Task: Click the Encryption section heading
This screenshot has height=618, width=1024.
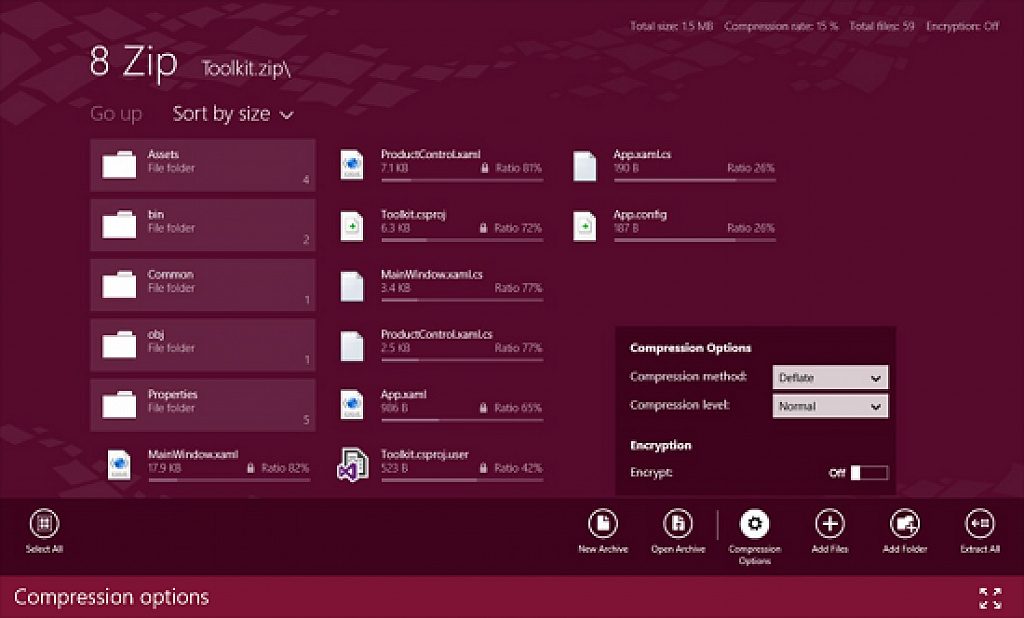Action: point(660,446)
